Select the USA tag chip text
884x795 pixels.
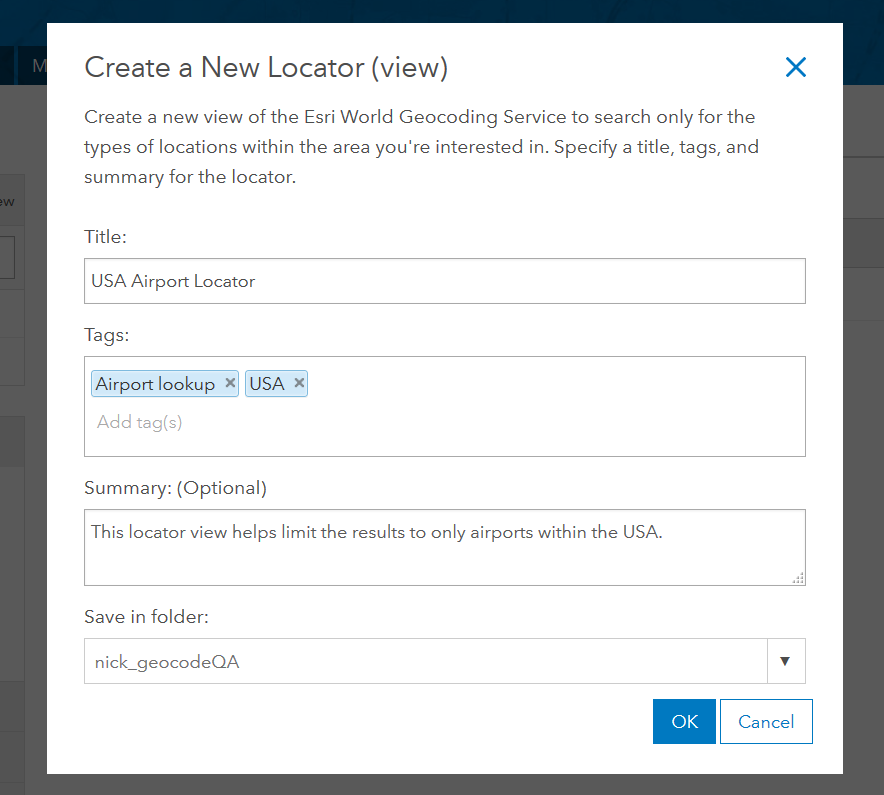[267, 384]
